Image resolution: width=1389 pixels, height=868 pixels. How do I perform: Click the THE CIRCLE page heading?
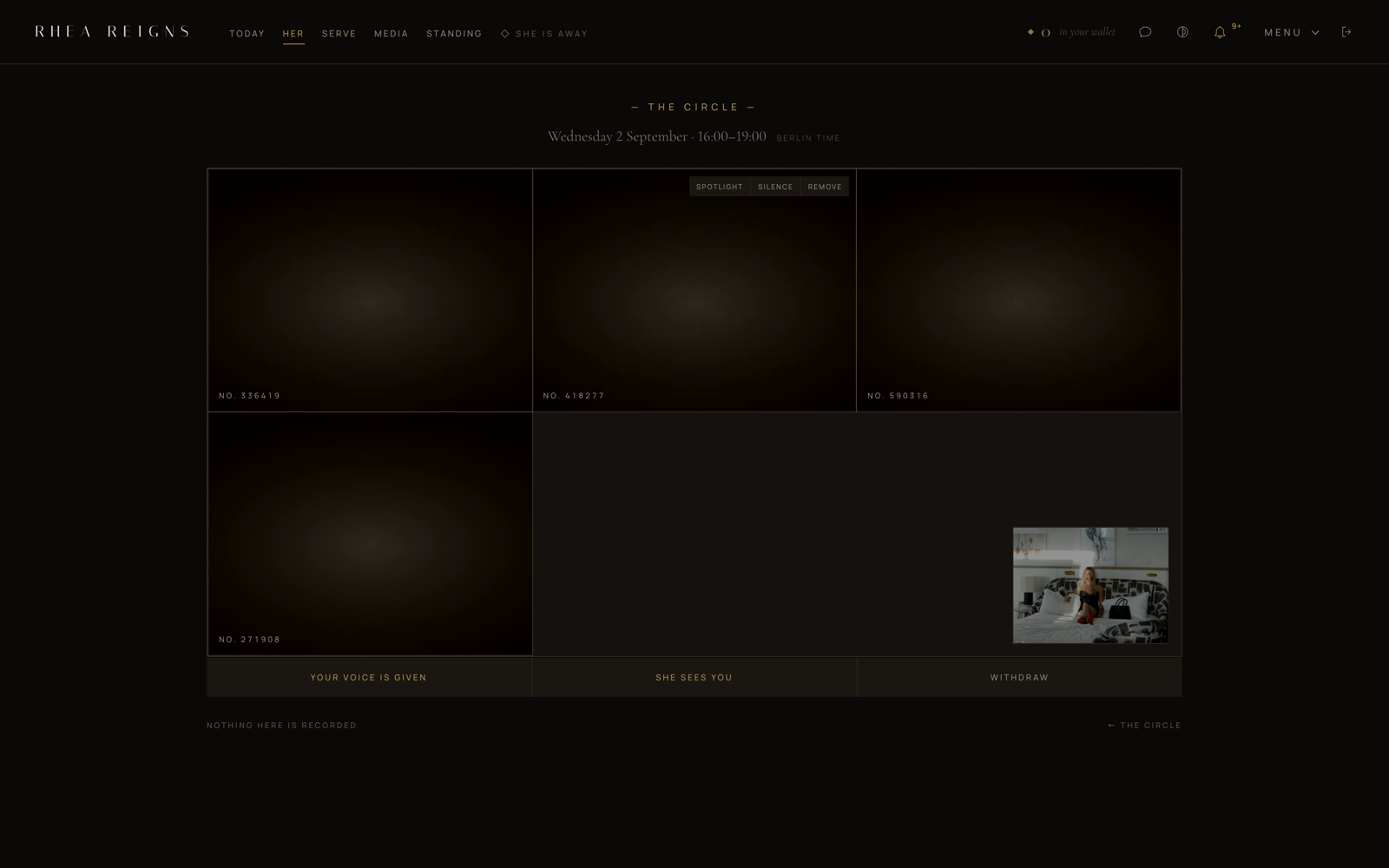pyautogui.click(x=694, y=107)
